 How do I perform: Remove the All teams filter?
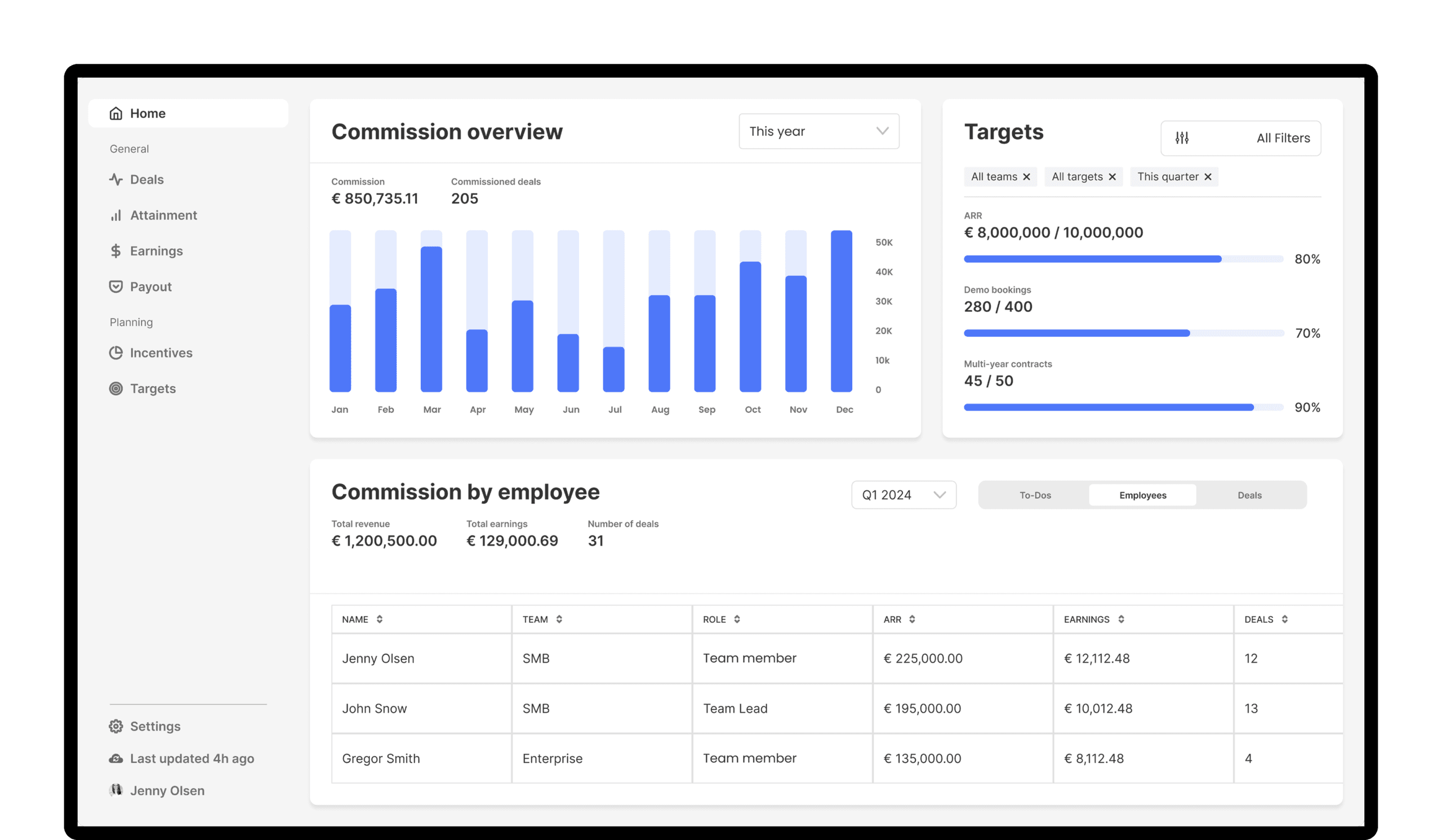pos(1027,177)
